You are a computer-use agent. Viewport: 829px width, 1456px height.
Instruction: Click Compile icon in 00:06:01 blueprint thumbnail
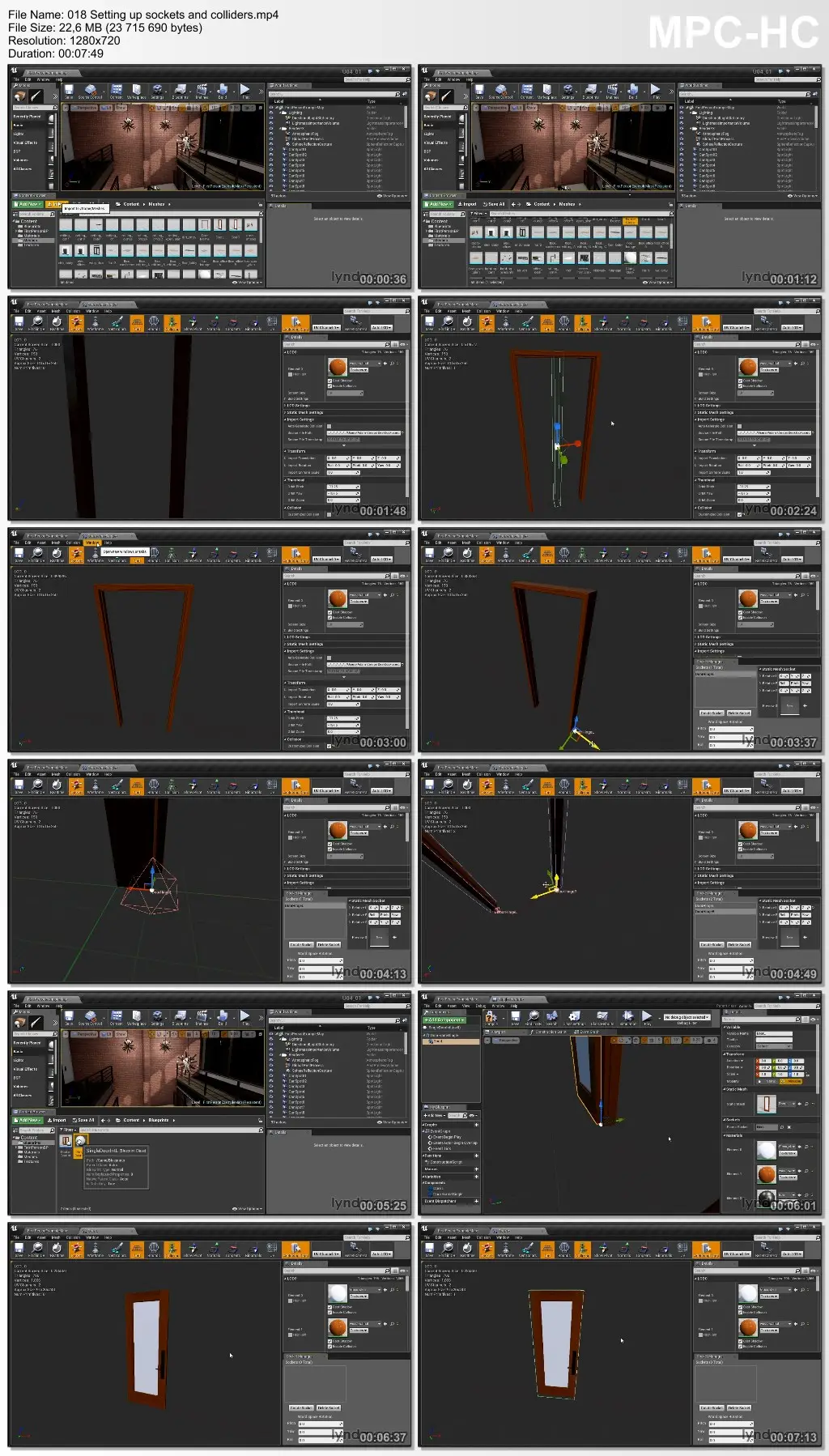490,1017
